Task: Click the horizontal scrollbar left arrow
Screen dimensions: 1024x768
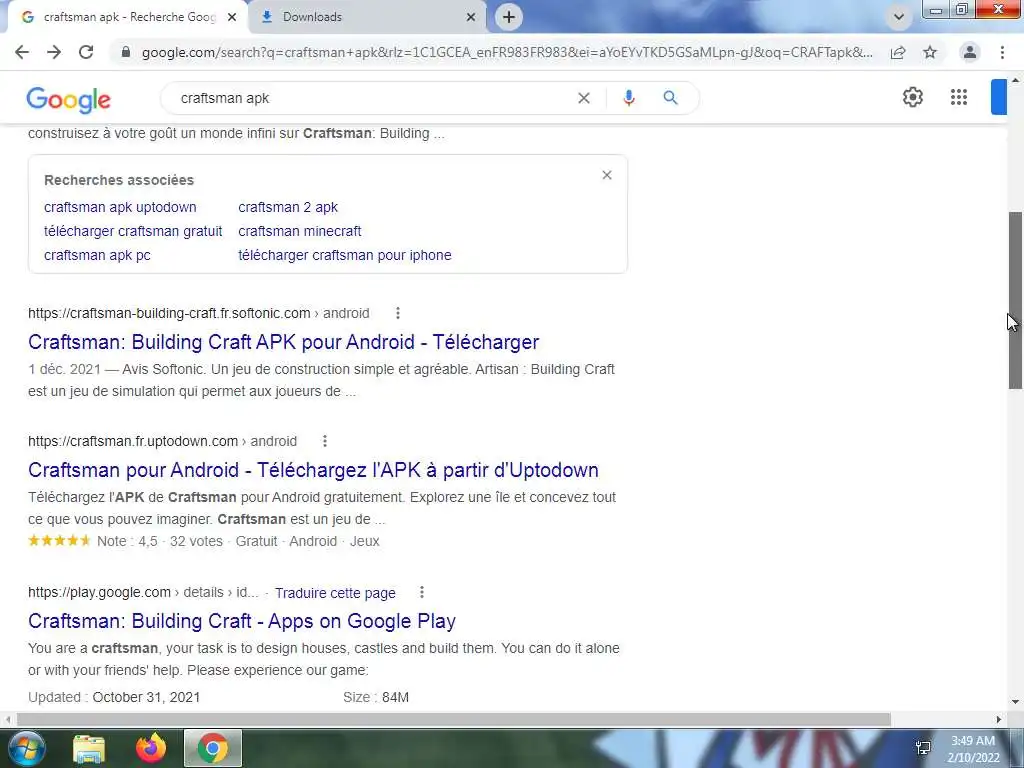Action: click(7, 720)
